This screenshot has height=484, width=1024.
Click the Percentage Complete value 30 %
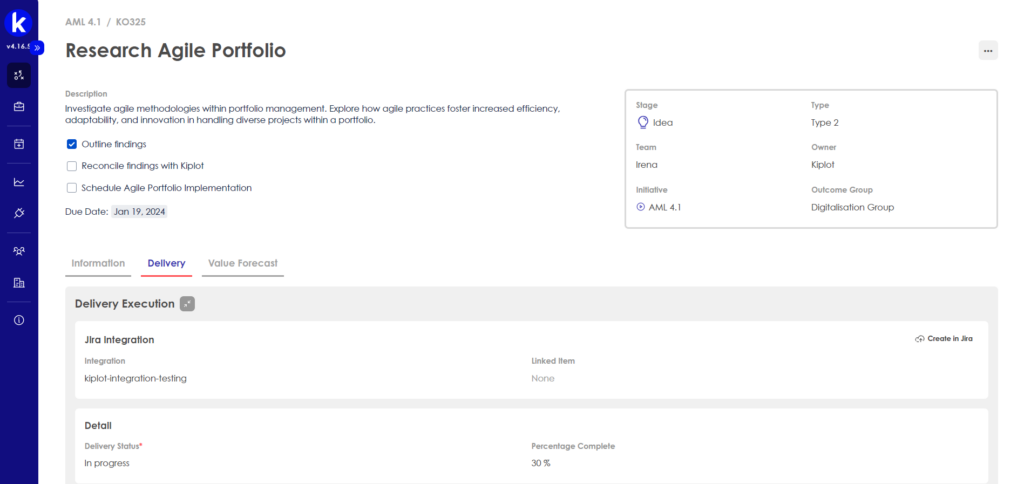(542, 463)
